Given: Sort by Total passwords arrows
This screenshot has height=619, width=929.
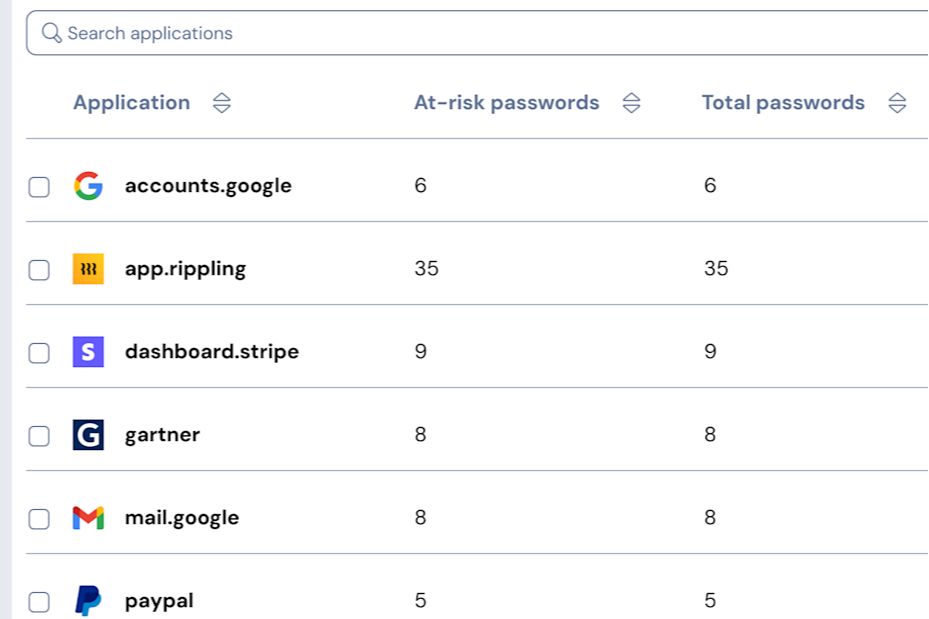Looking at the screenshot, I should pyautogui.click(x=897, y=103).
